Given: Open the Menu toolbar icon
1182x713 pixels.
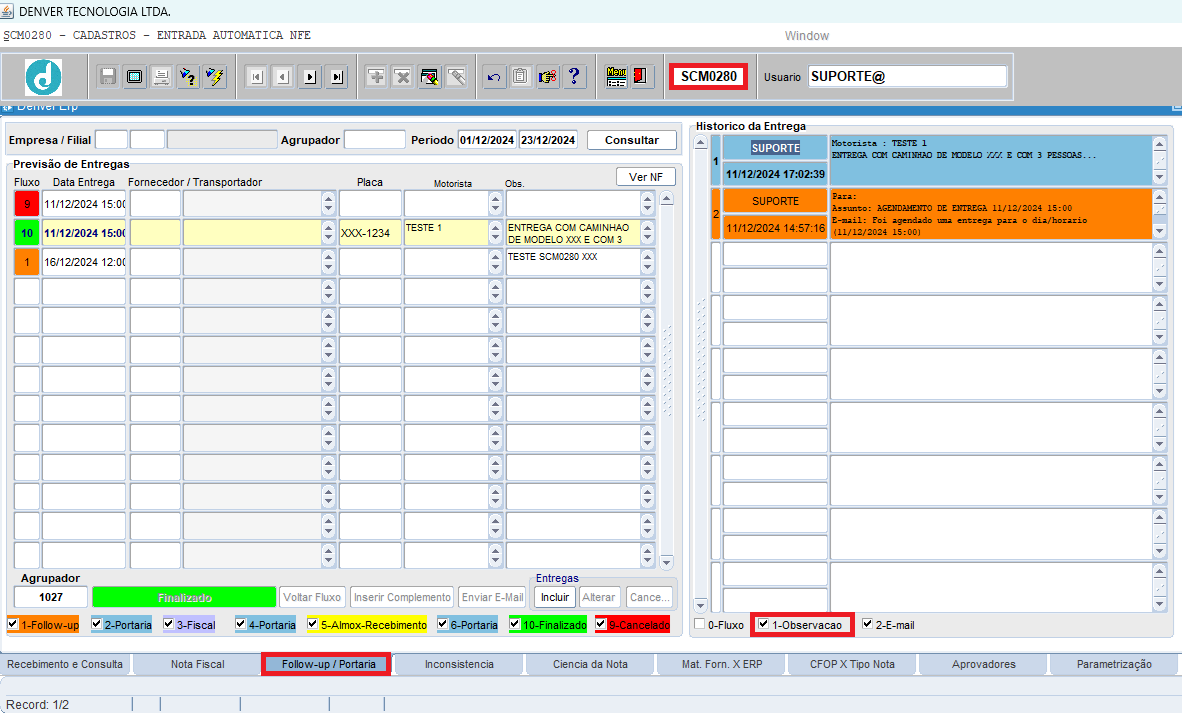Looking at the screenshot, I should pos(617,76).
